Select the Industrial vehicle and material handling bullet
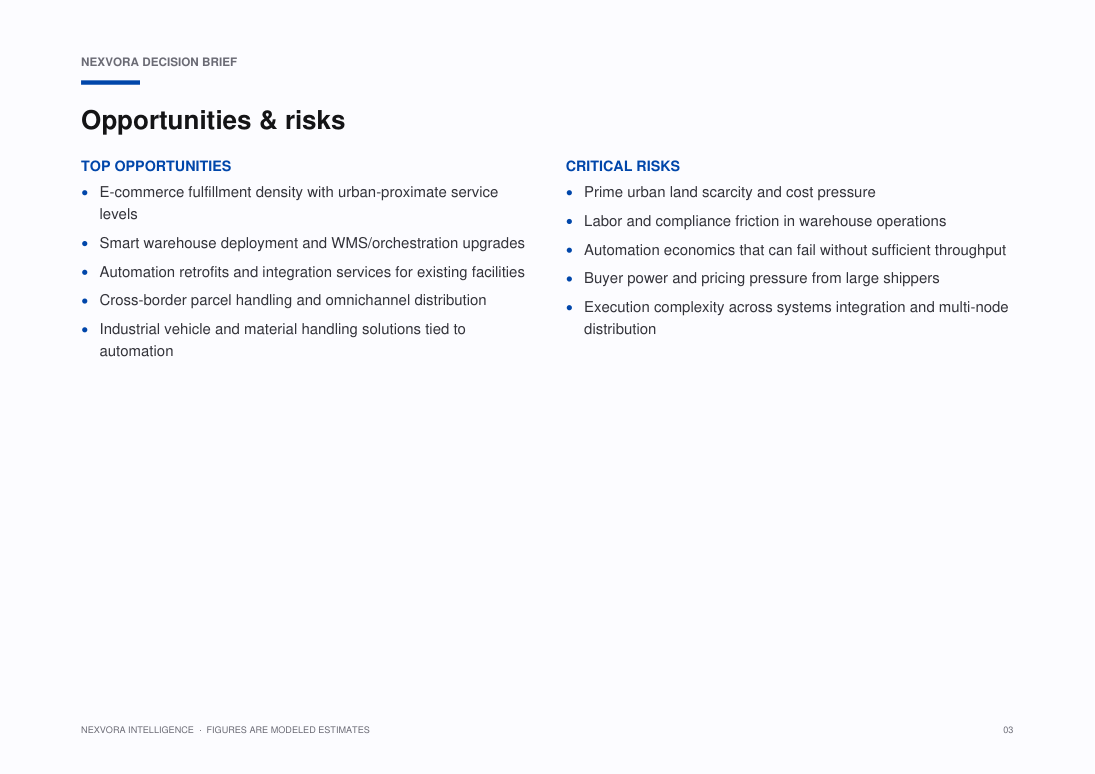 coord(282,340)
